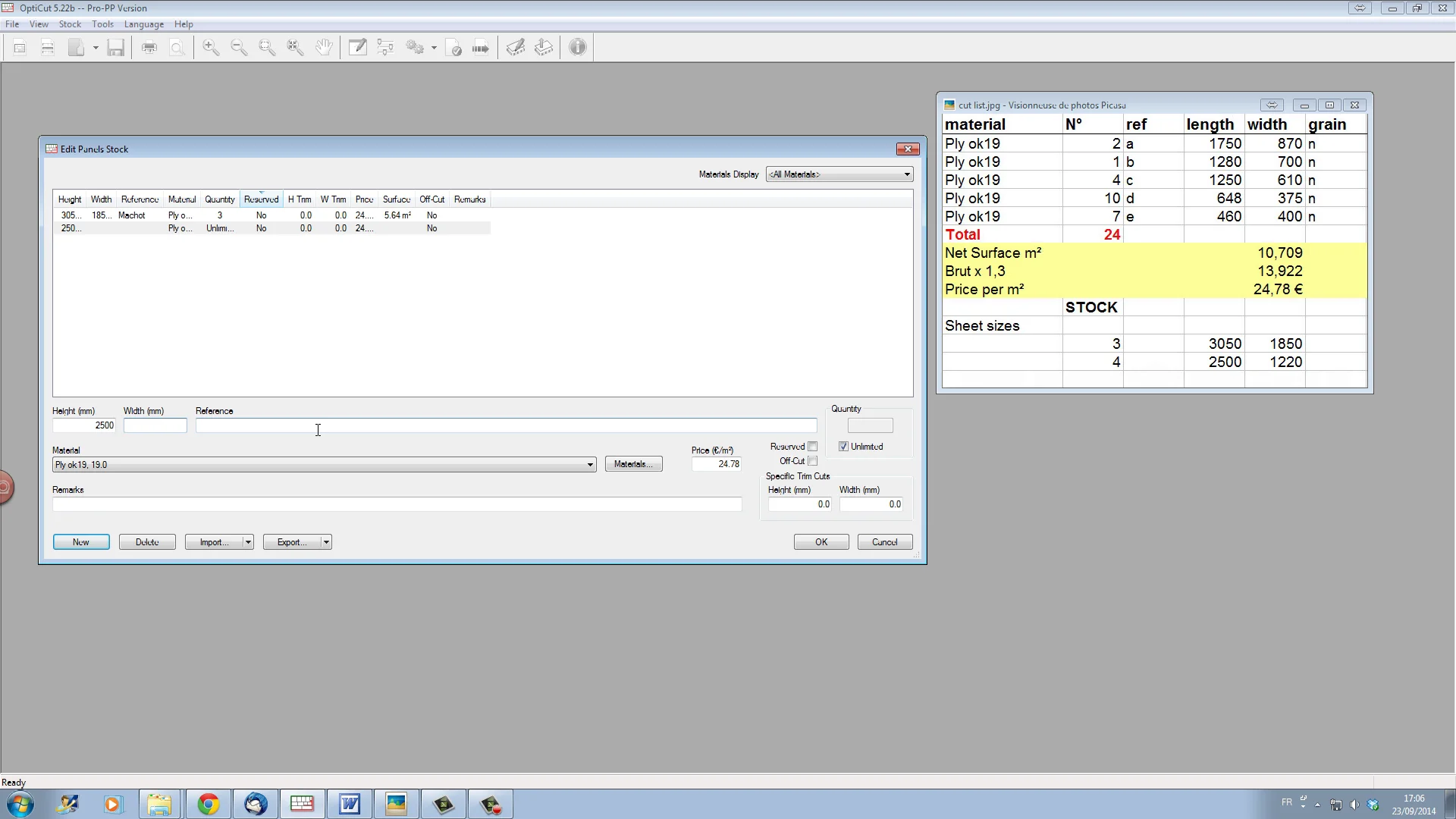Screen dimensions: 1456x819
Task: Click the optimization gears icon
Action: tap(415, 48)
